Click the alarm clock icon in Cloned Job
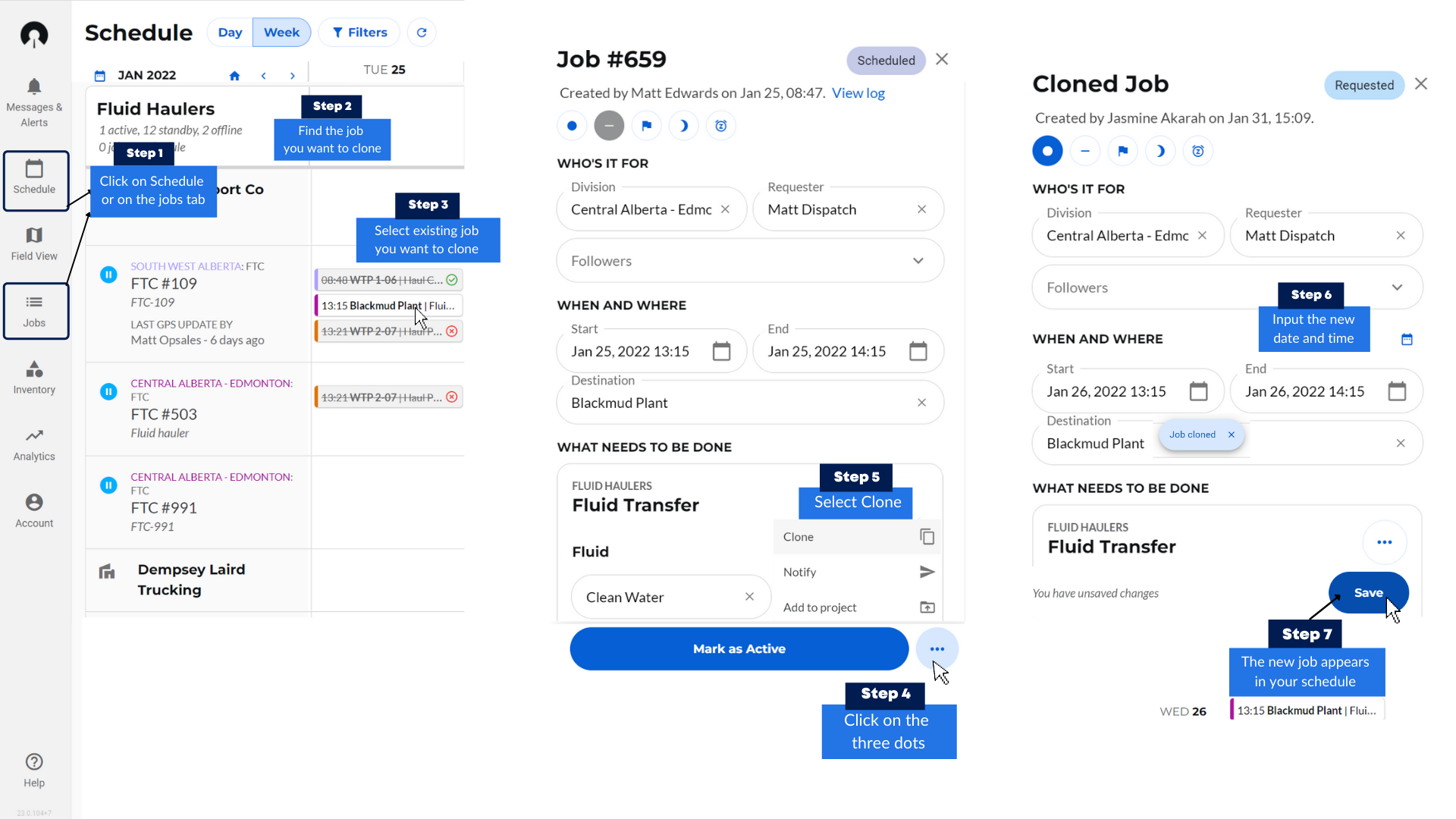Image resolution: width=1456 pixels, height=819 pixels. 1197,151
